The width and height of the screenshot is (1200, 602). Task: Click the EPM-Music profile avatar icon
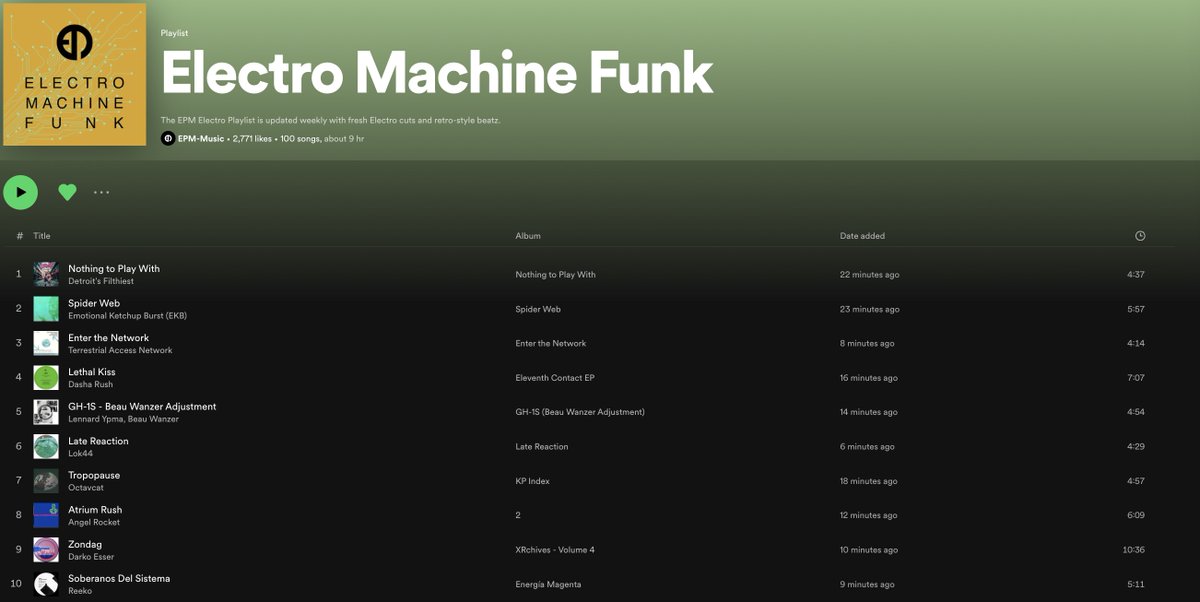click(x=168, y=138)
